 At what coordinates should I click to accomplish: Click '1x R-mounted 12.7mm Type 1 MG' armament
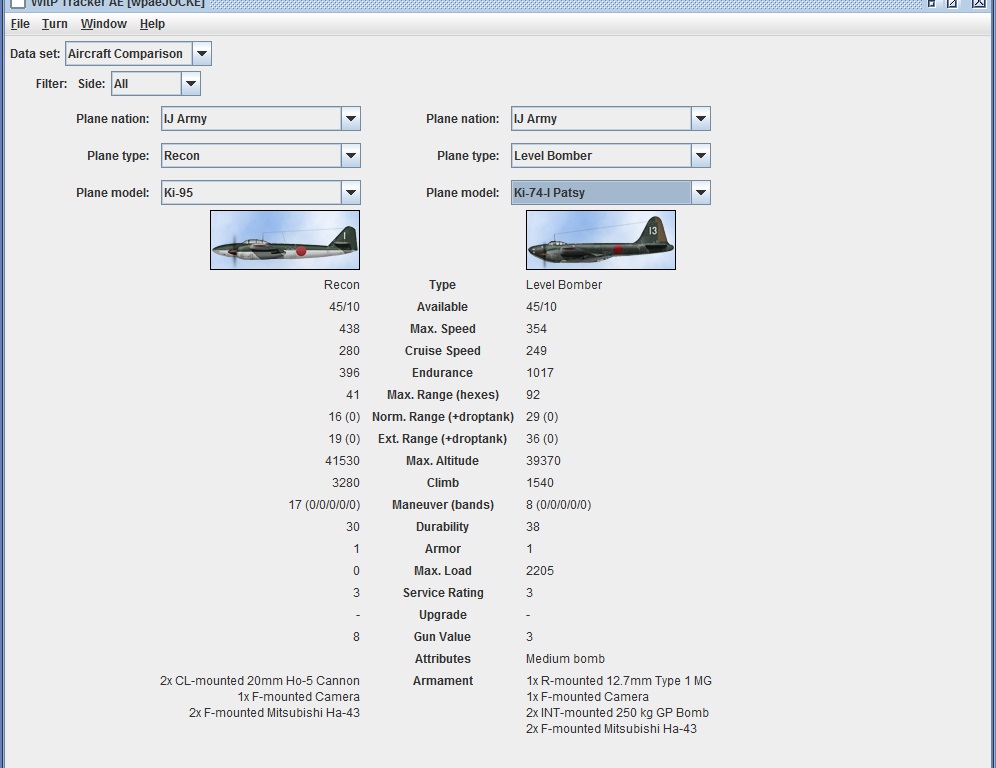click(619, 681)
